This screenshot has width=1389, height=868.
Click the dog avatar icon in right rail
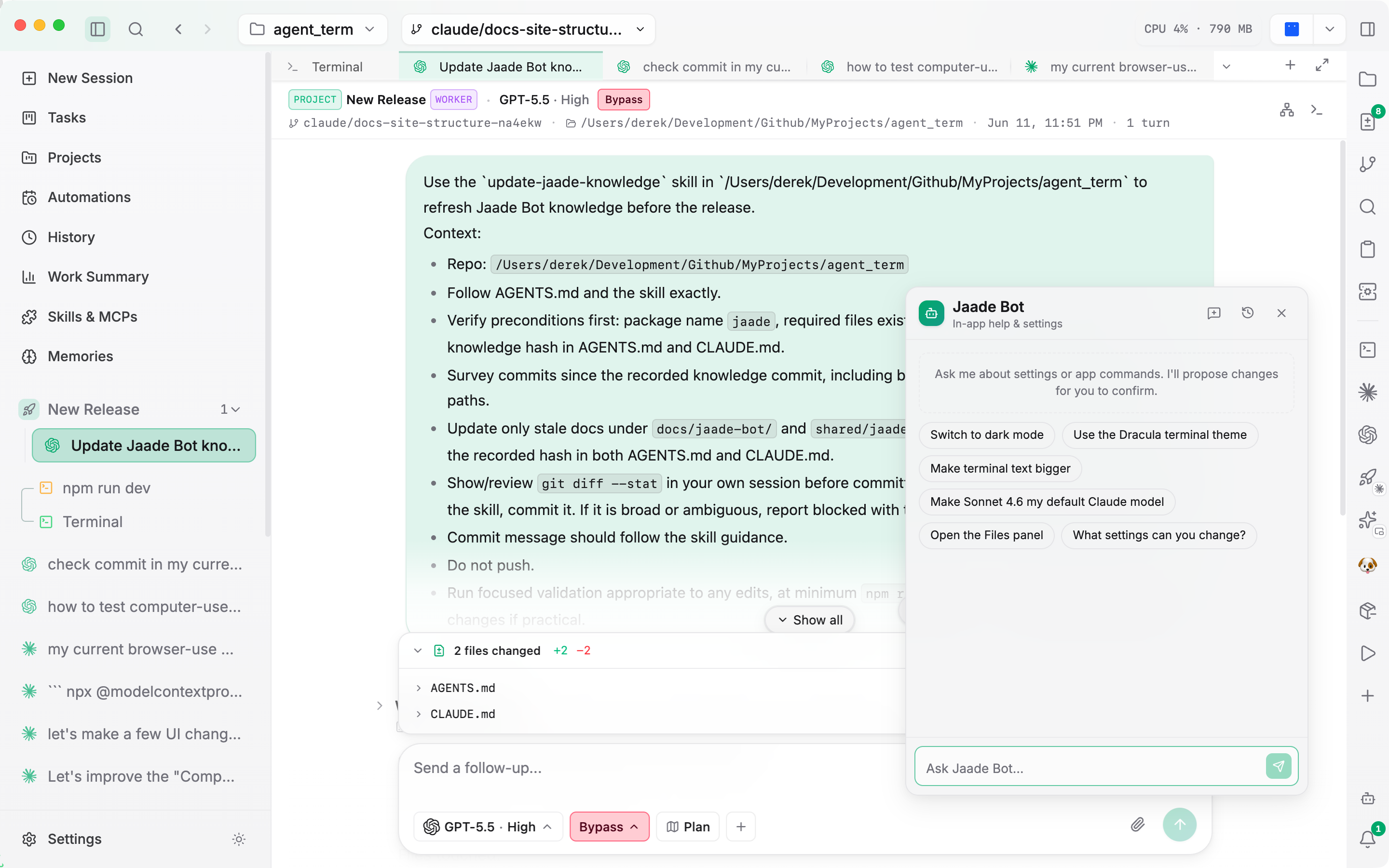pos(1367,566)
